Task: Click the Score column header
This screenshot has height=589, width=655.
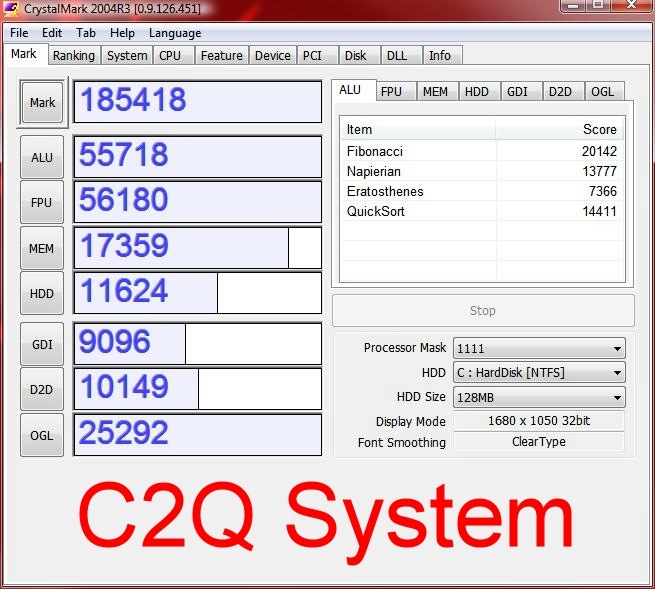Action: point(560,130)
